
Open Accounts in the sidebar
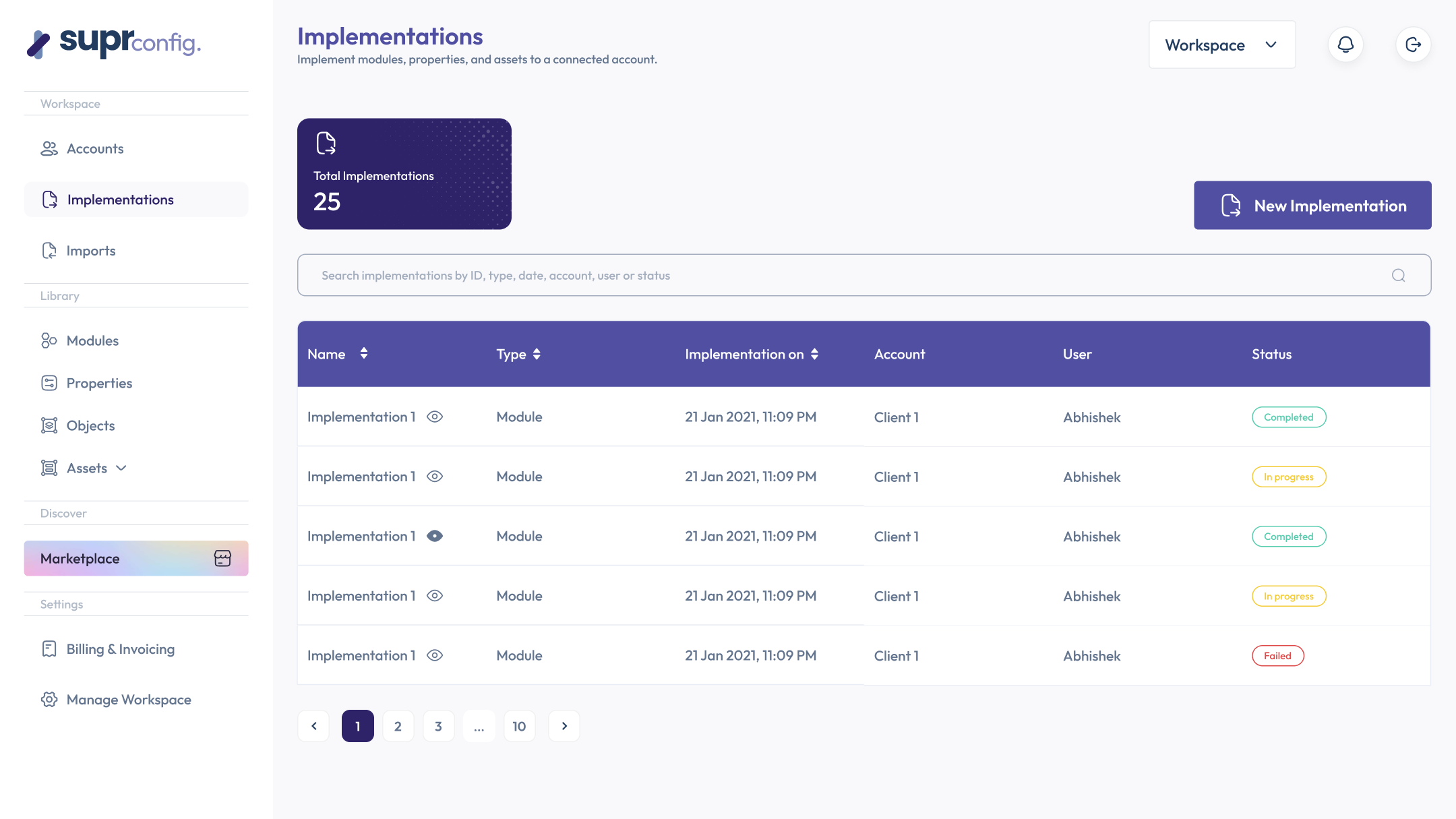[94, 148]
